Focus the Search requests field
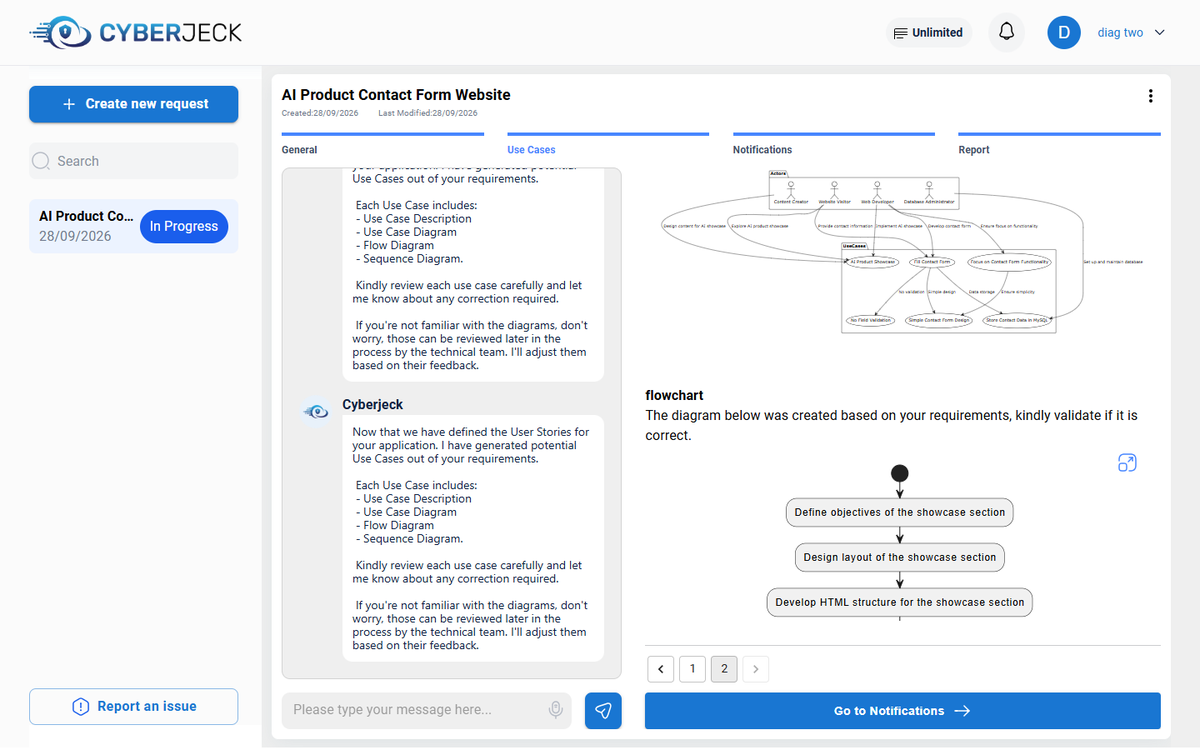This screenshot has width=1200, height=750. click(133, 161)
